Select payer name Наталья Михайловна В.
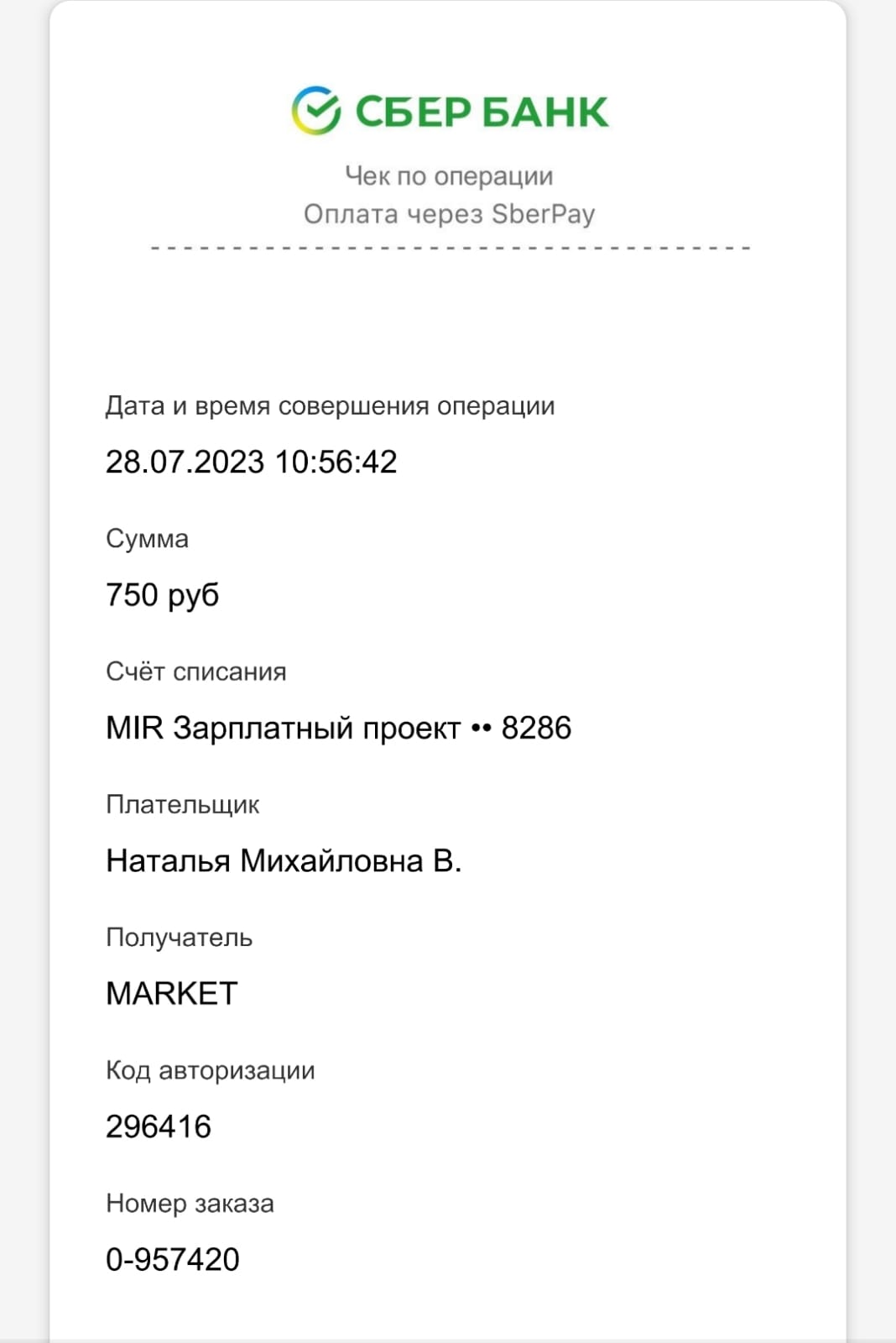Screen dimensions: 896x1343 coord(284,861)
